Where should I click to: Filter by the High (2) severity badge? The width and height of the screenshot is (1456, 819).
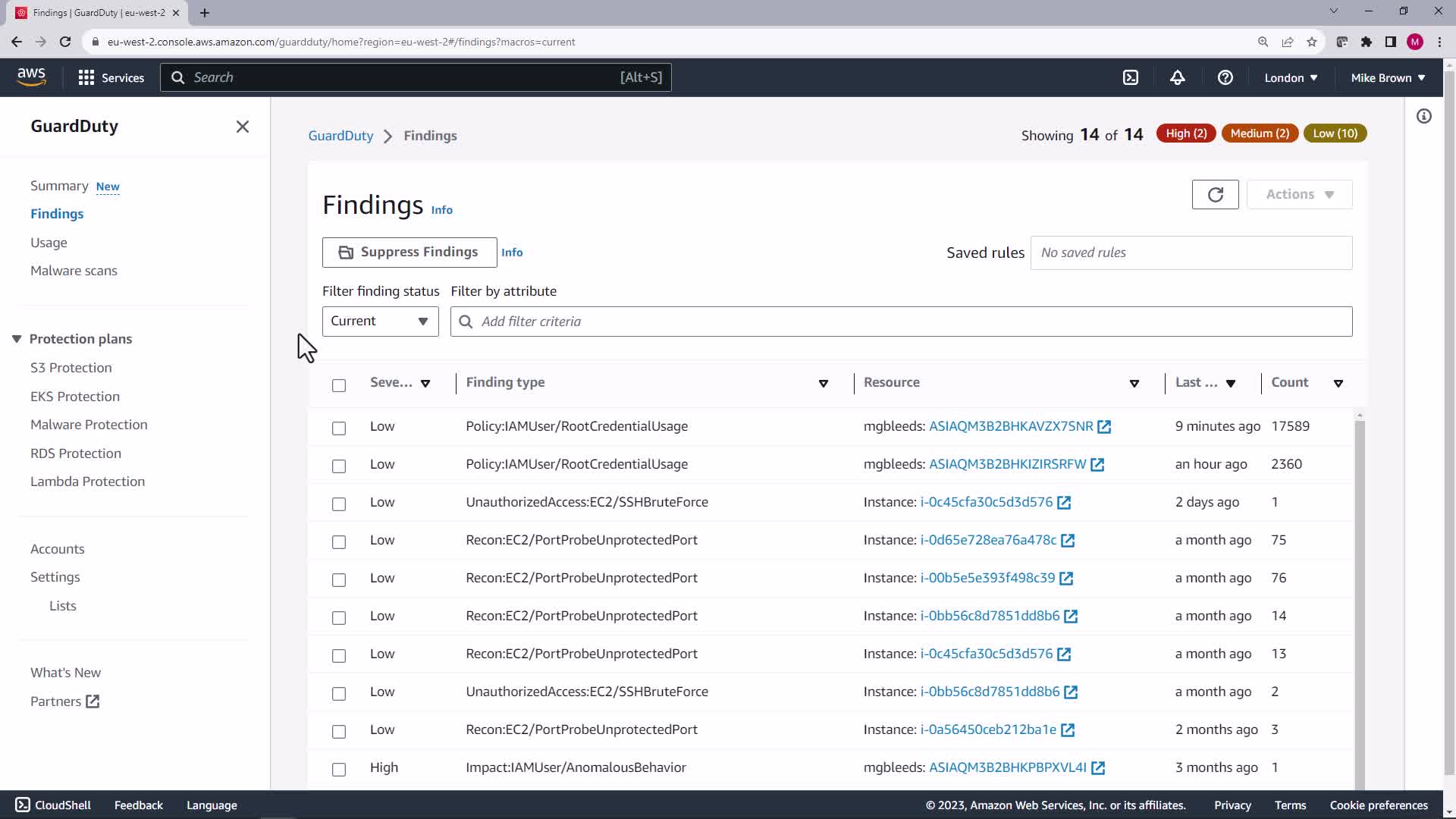[1186, 133]
